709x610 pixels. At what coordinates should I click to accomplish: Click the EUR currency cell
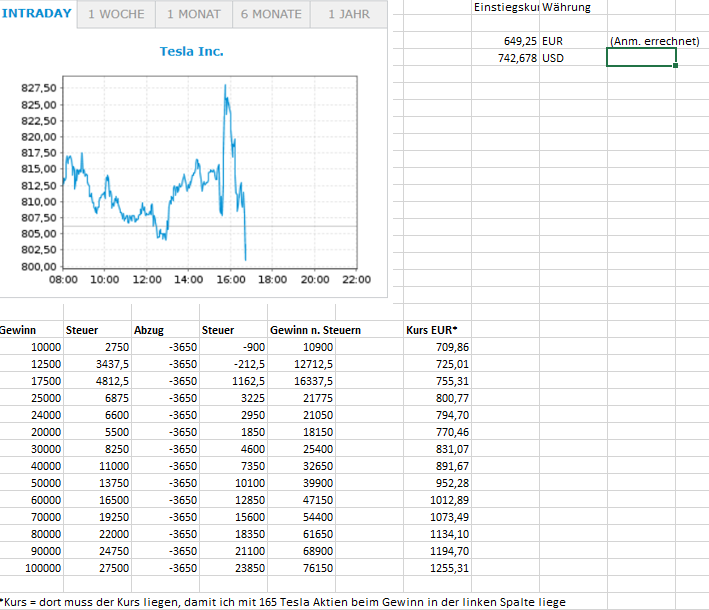pos(553,41)
